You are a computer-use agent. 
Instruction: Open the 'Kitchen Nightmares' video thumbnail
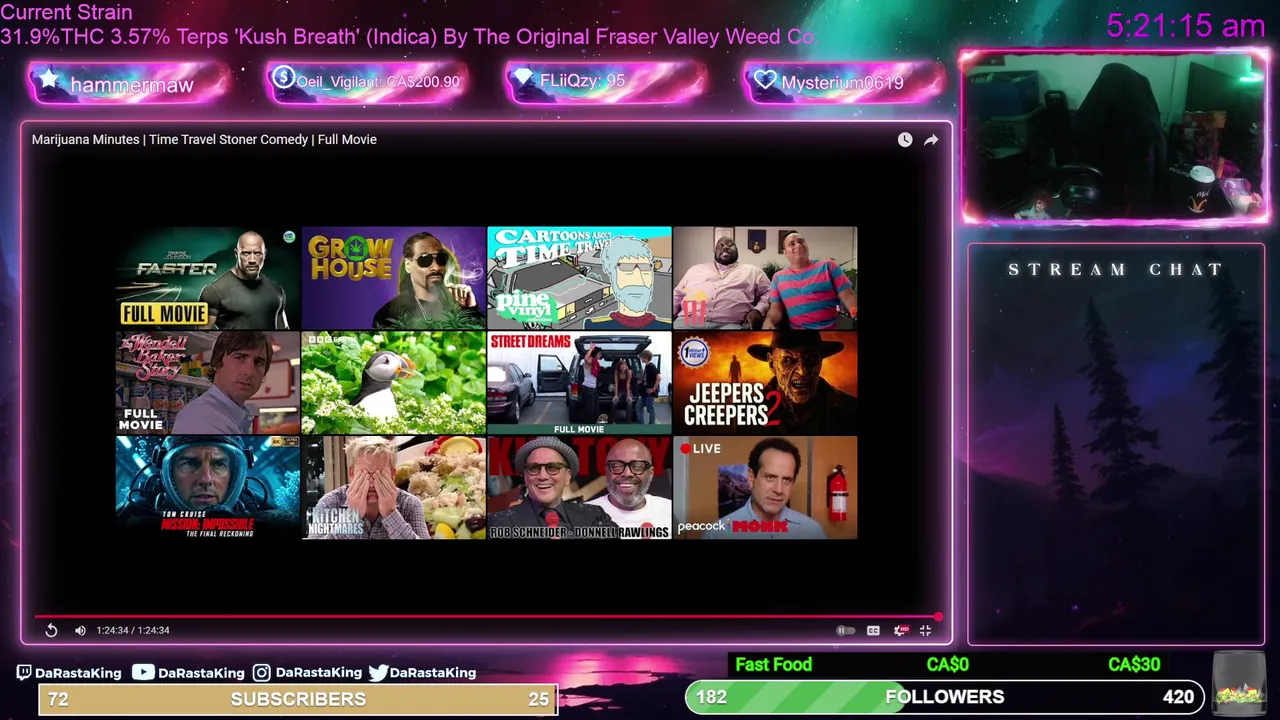393,487
